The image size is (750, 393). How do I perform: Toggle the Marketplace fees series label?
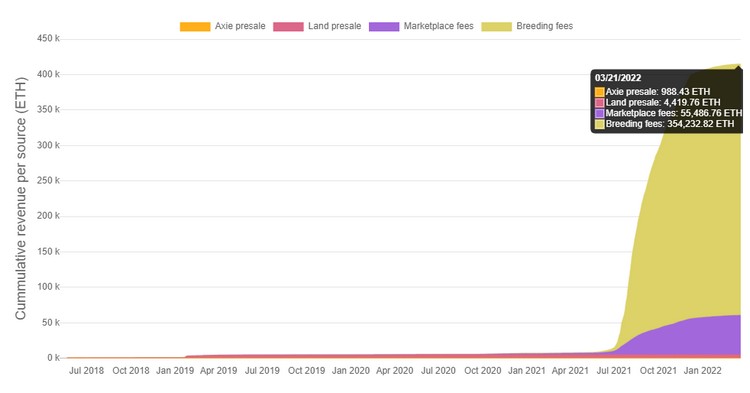(x=438, y=26)
